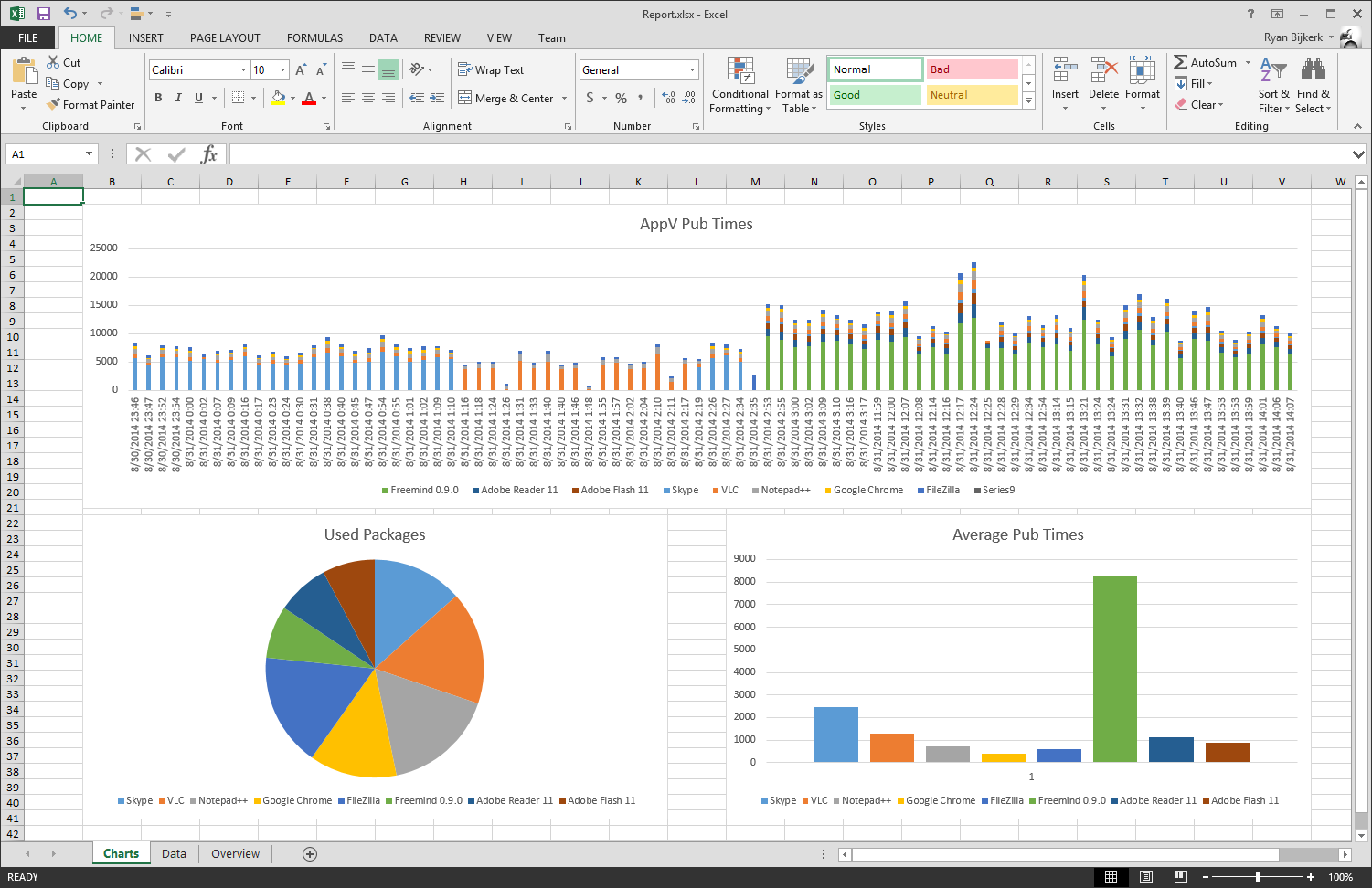
Task: Apply Comma Style number format
Action: tap(641, 98)
